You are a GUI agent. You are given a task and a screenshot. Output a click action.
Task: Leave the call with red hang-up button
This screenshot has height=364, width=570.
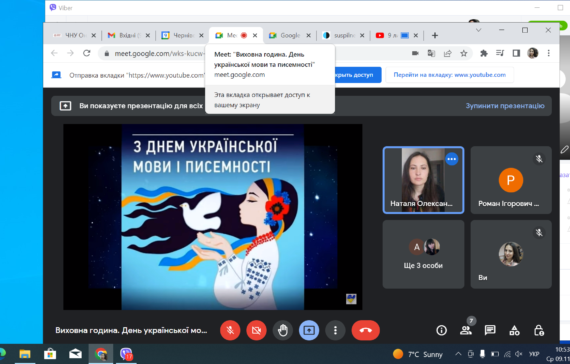tap(366, 330)
